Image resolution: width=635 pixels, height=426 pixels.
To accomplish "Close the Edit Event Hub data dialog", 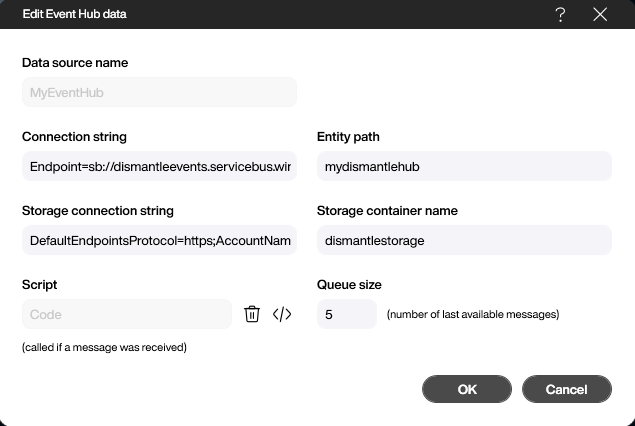I will click(600, 14).
